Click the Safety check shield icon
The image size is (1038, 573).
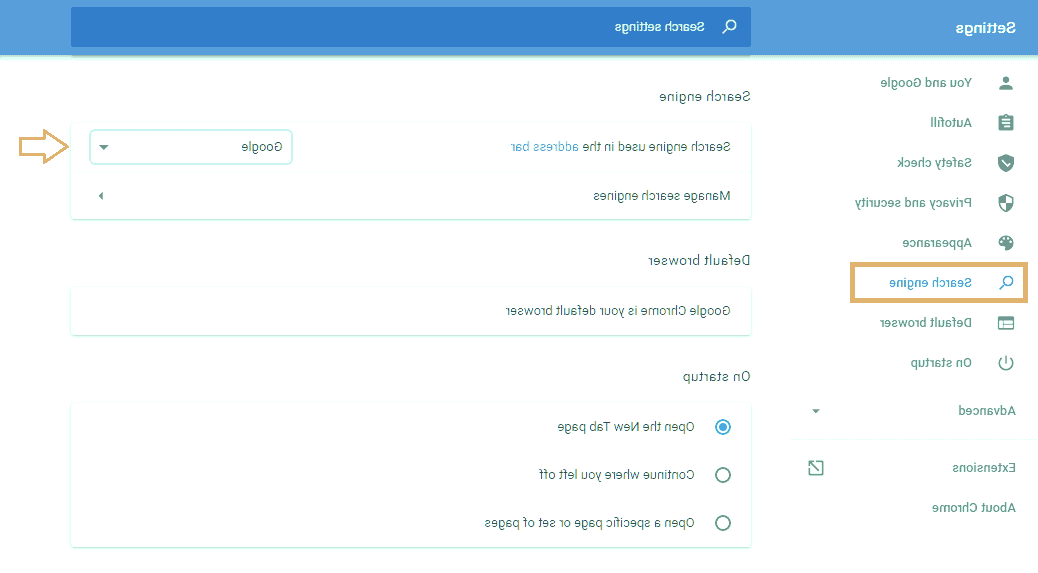pyautogui.click(x=1006, y=163)
